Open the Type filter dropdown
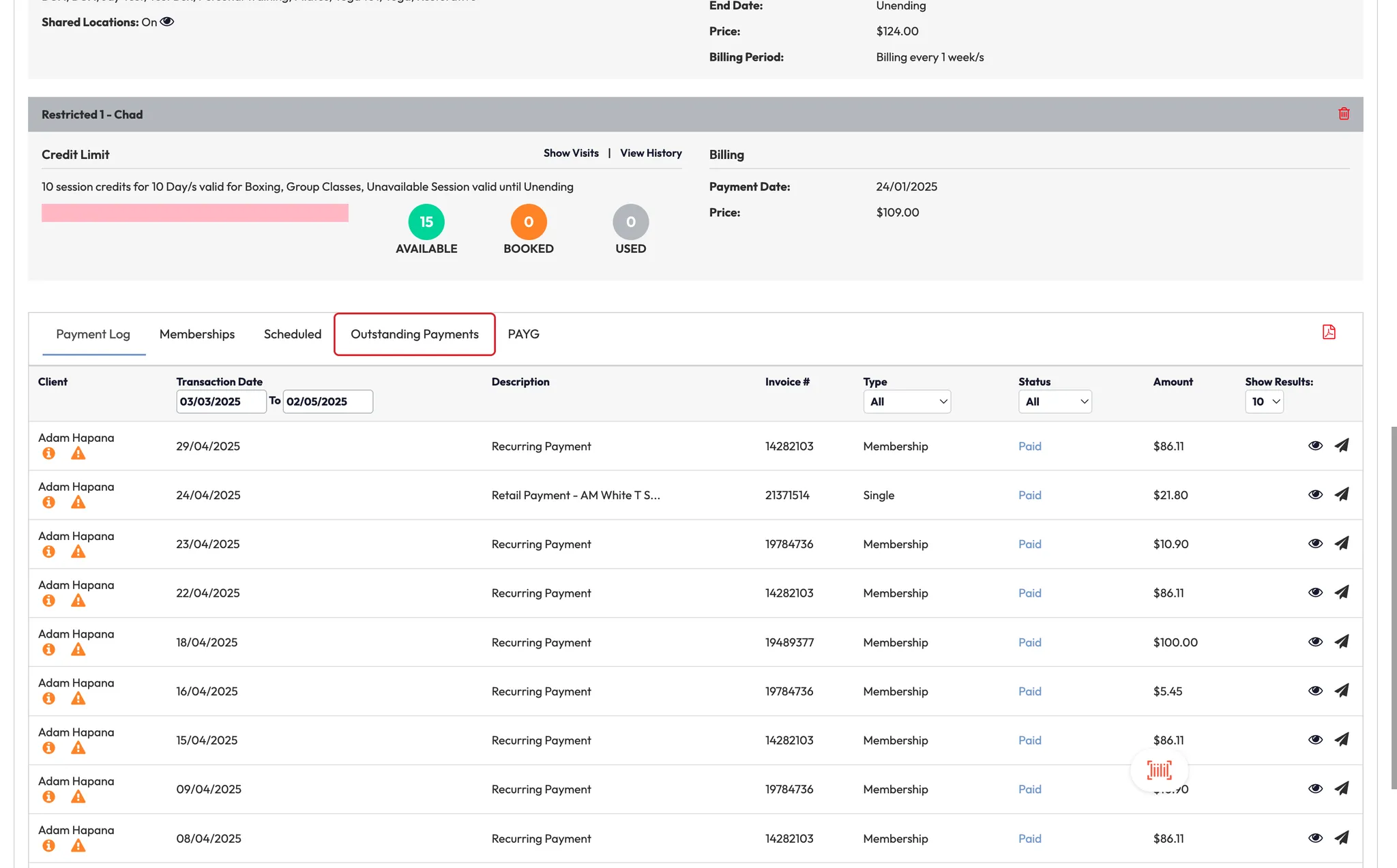The image size is (1397, 868). [907, 402]
